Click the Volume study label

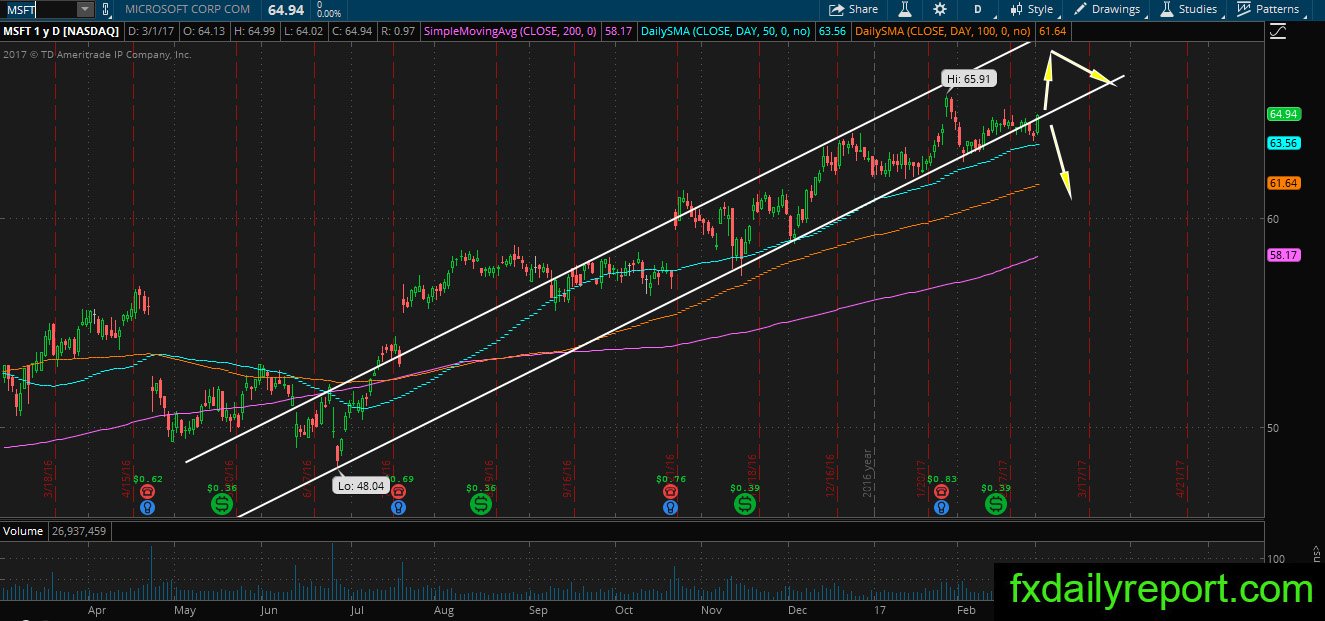[22, 531]
